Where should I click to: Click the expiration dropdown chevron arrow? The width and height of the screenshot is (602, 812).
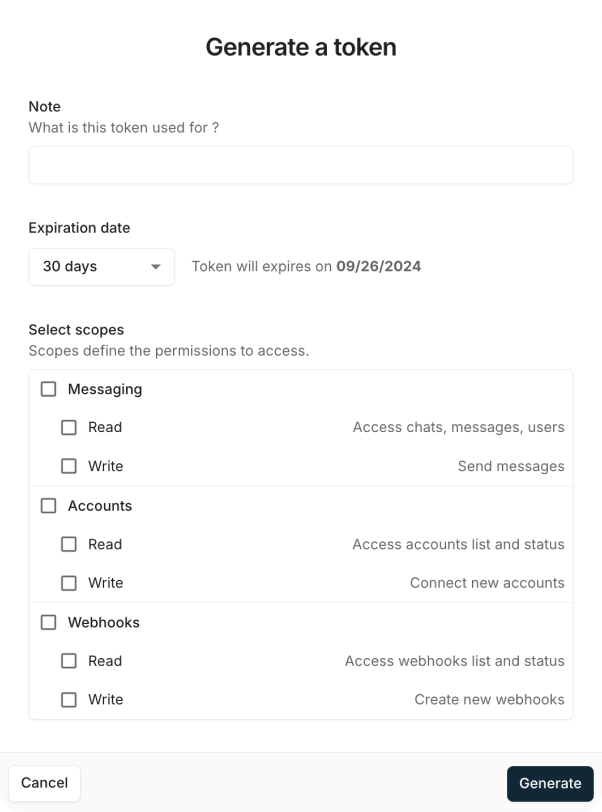pos(158,267)
